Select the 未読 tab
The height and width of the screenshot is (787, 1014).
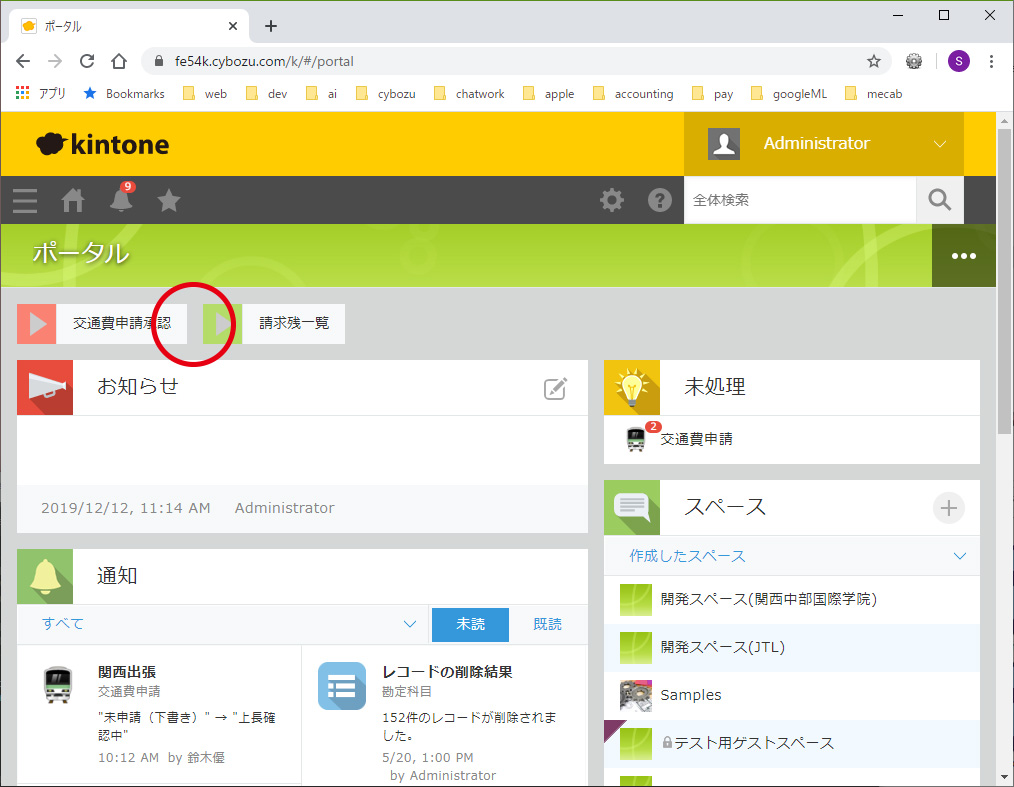point(470,624)
